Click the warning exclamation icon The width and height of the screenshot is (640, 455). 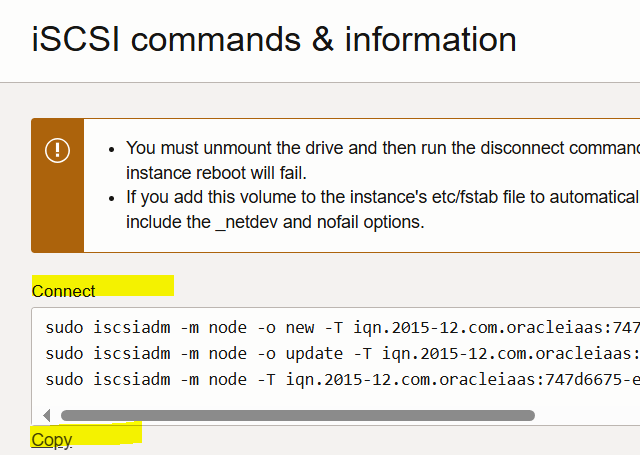pos(57,151)
